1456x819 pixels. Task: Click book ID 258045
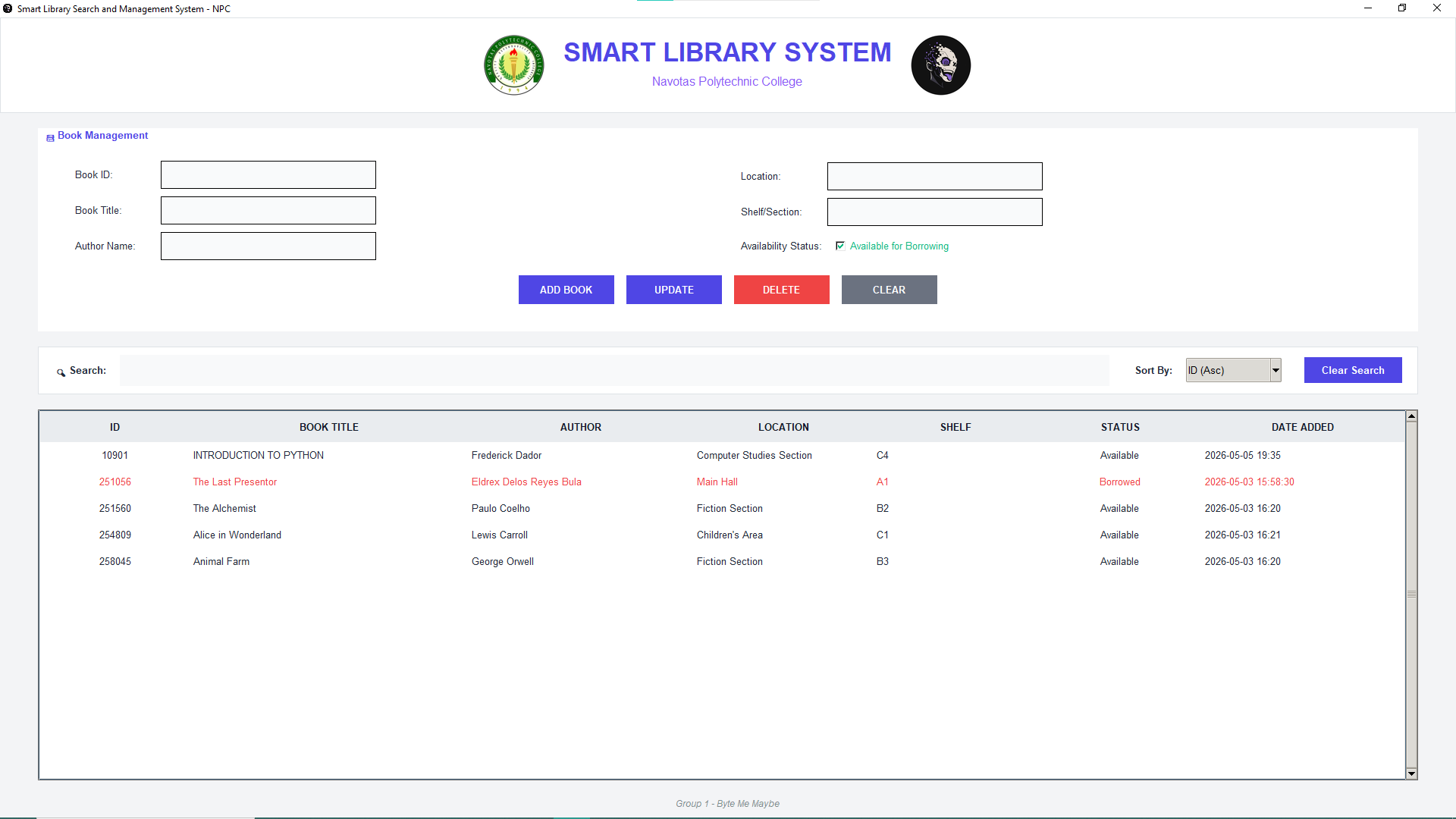click(x=115, y=561)
